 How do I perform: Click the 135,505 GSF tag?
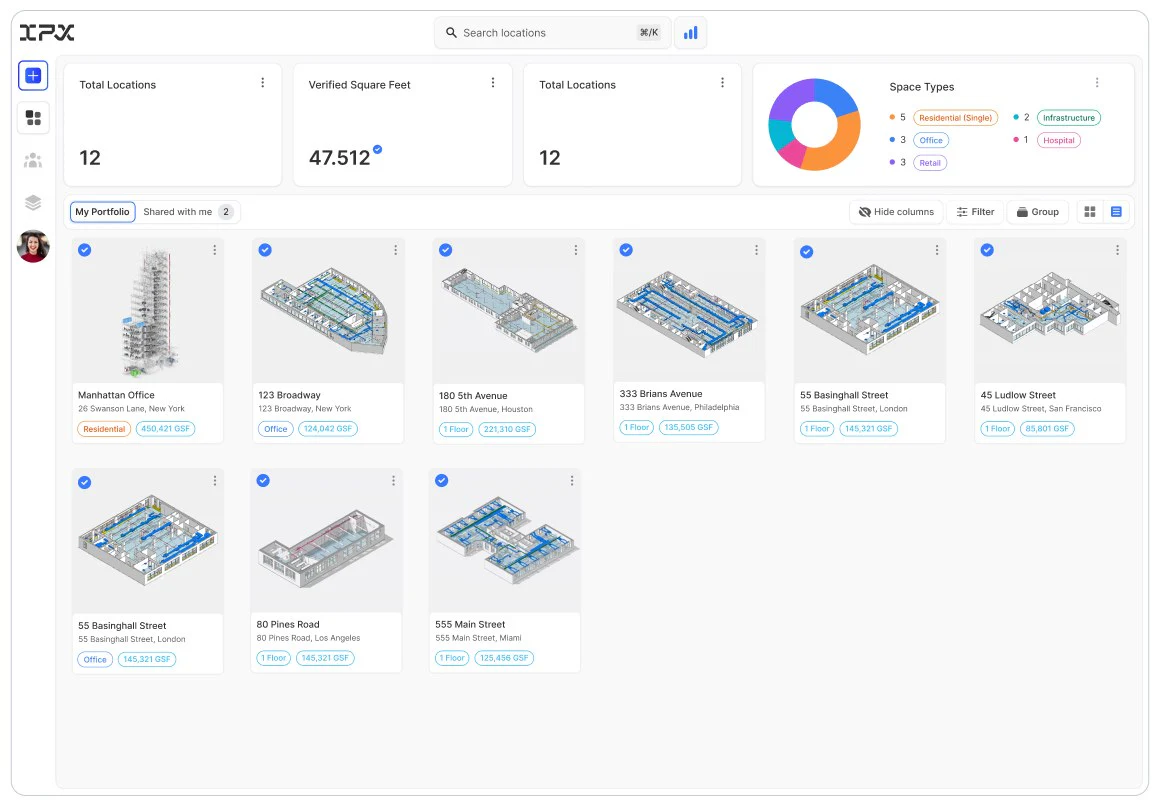click(688, 427)
